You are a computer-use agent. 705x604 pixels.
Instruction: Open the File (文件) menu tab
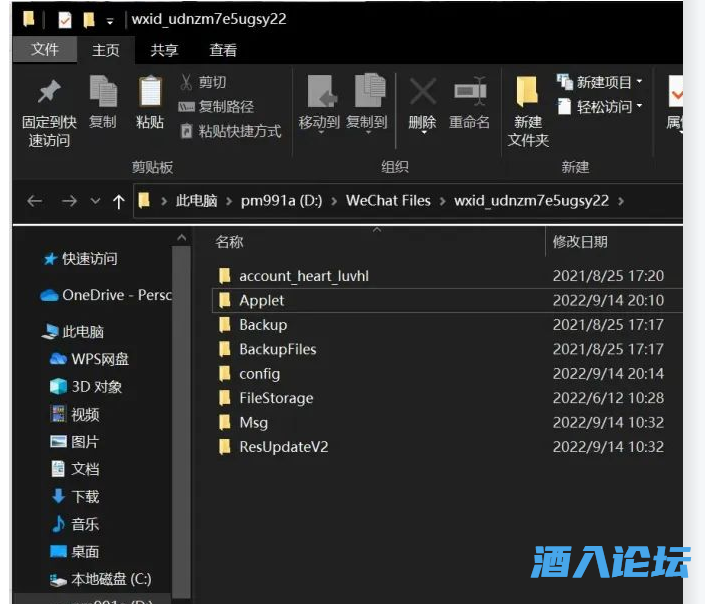point(45,49)
